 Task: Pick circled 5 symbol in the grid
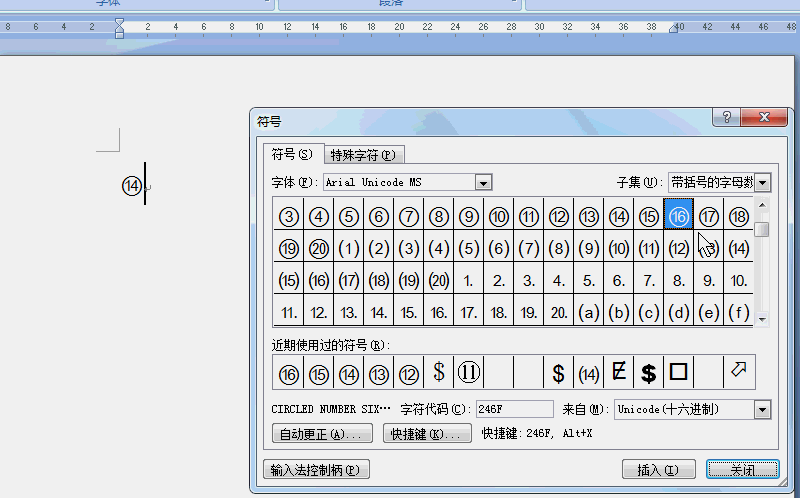click(x=349, y=217)
